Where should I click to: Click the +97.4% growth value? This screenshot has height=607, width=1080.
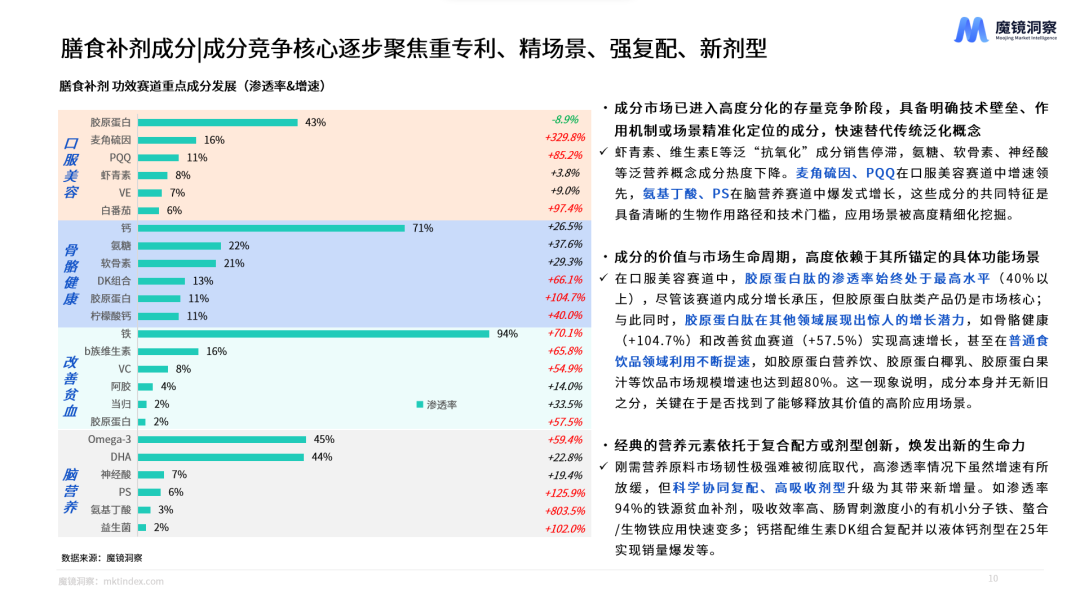click(565, 208)
